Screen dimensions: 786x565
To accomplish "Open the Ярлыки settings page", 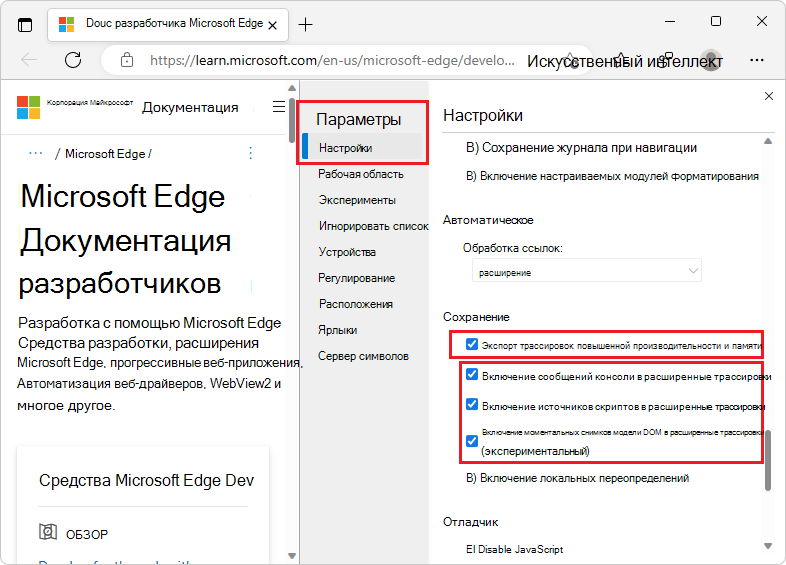I will click(x=337, y=330).
